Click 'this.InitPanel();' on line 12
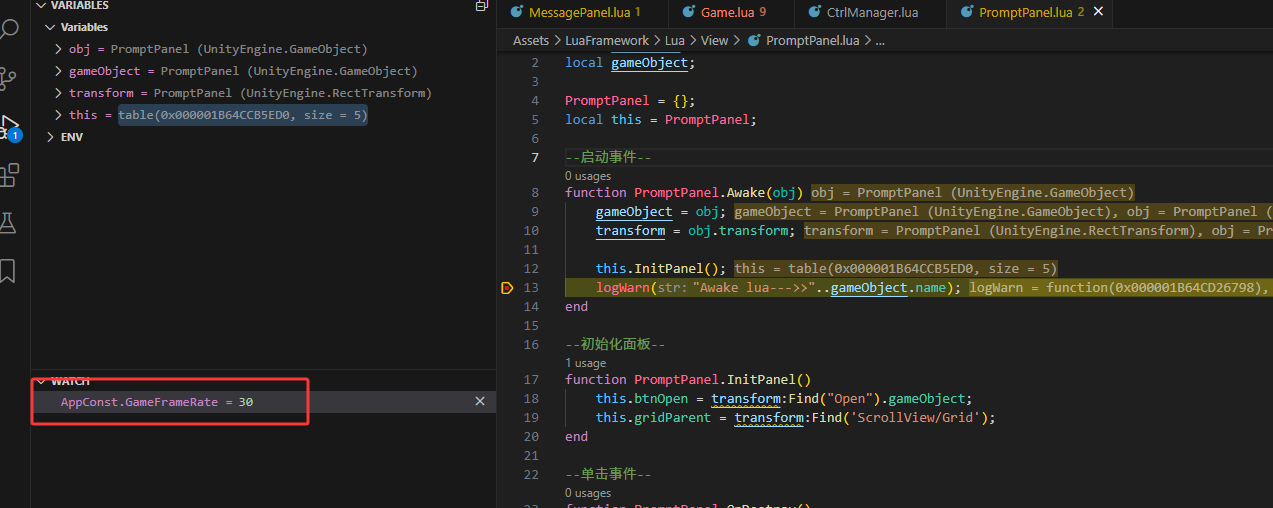The image size is (1273, 508). (x=662, y=268)
